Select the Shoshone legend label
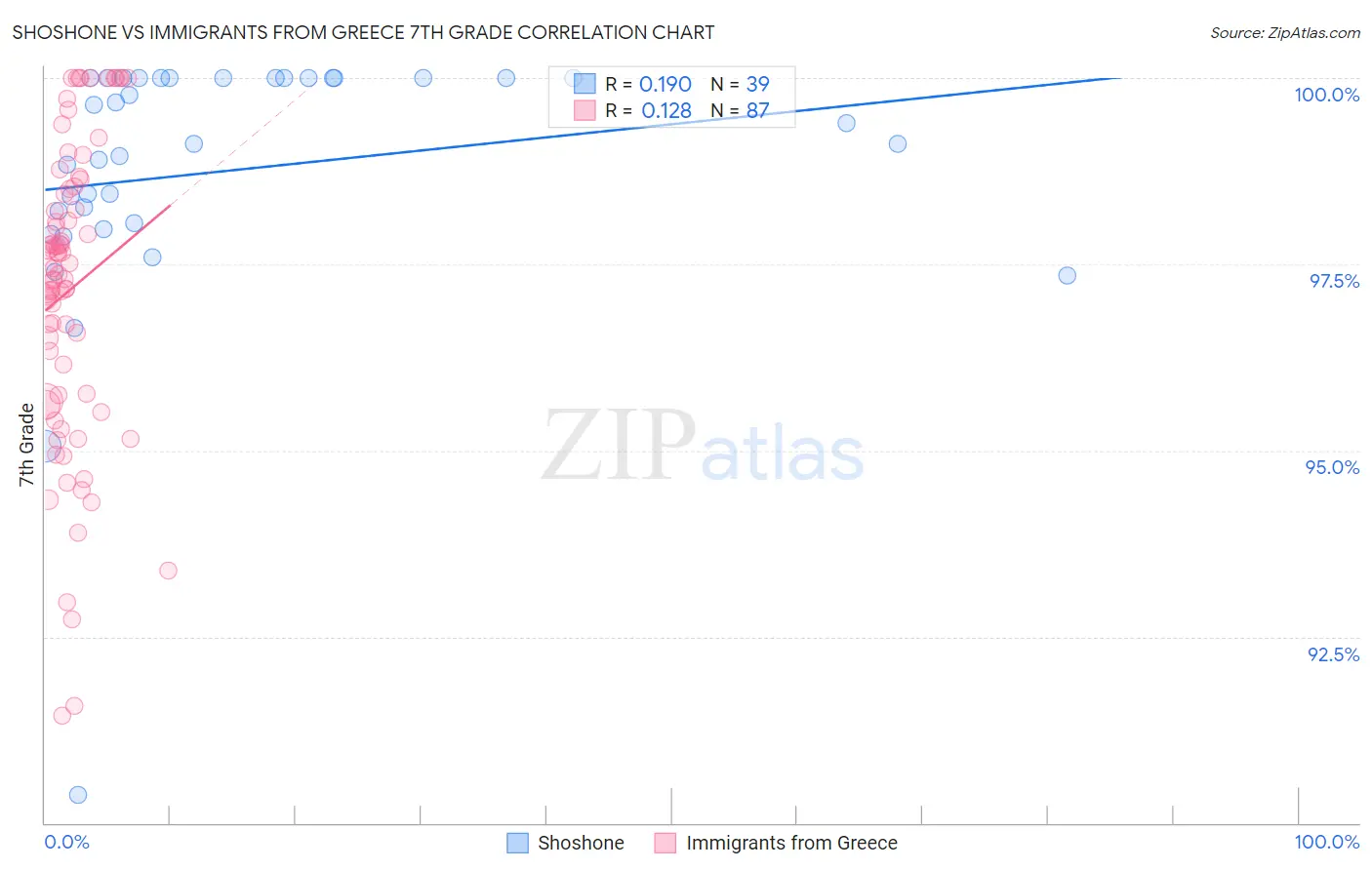This screenshot has height=870, width=1372. (x=581, y=843)
